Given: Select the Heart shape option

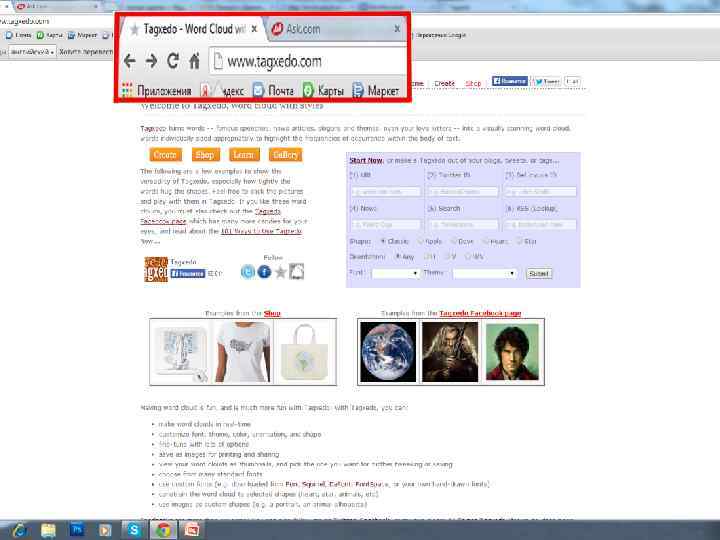Looking at the screenshot, I should 486,241.
